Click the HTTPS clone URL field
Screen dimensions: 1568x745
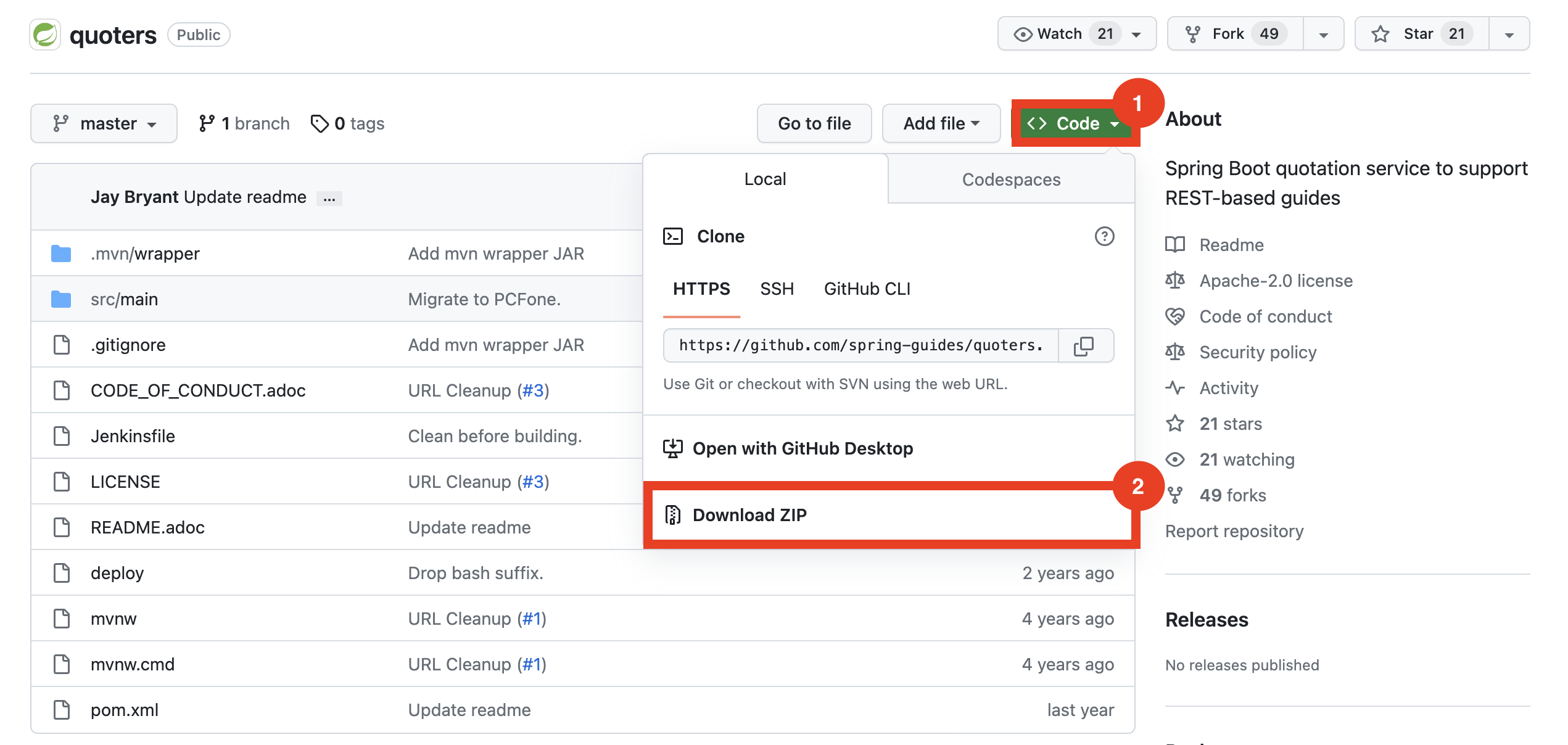tap(861, 345)
